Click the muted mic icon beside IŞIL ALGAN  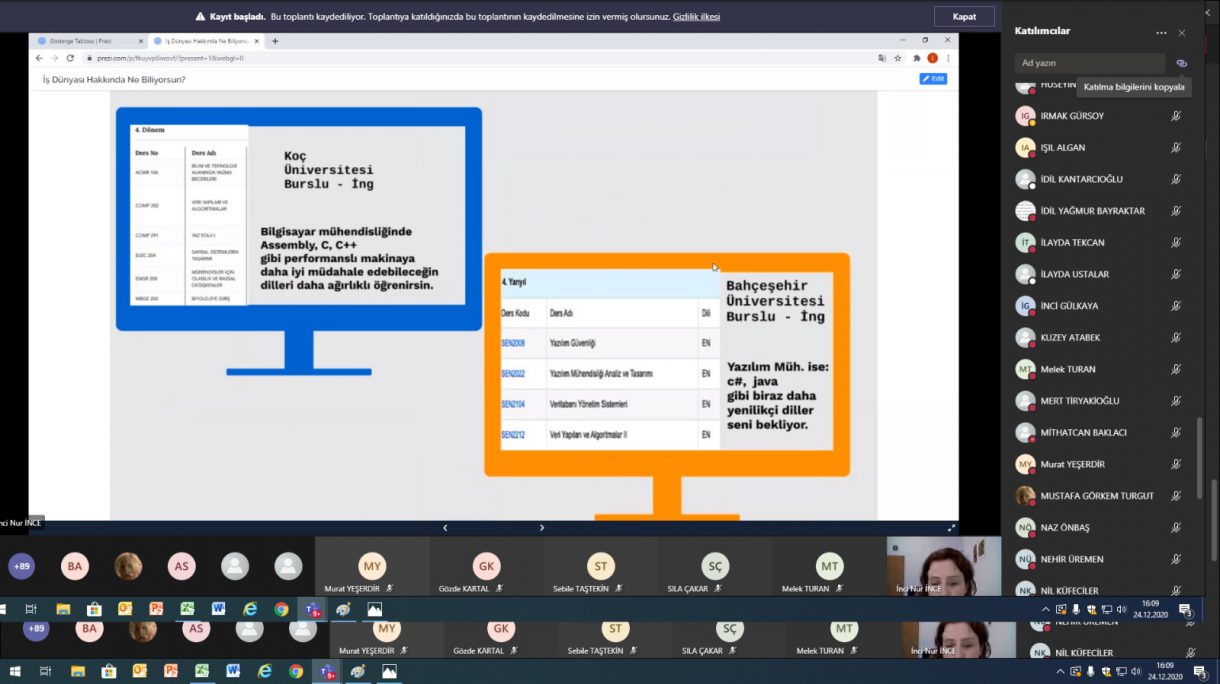click(x=1177, y=148)
